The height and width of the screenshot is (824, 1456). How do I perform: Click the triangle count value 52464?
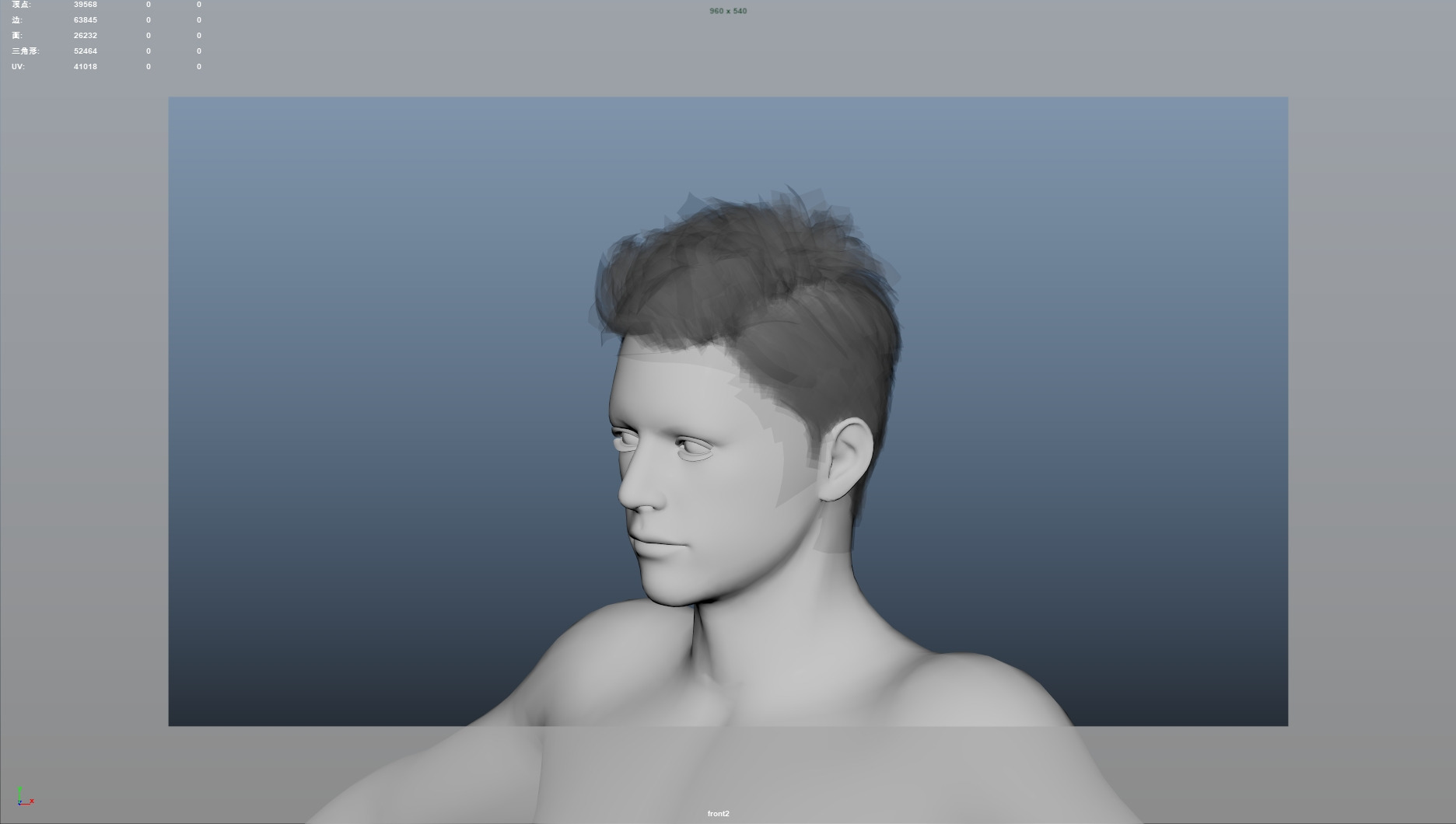pyautogui.click(x=86, y=51)
